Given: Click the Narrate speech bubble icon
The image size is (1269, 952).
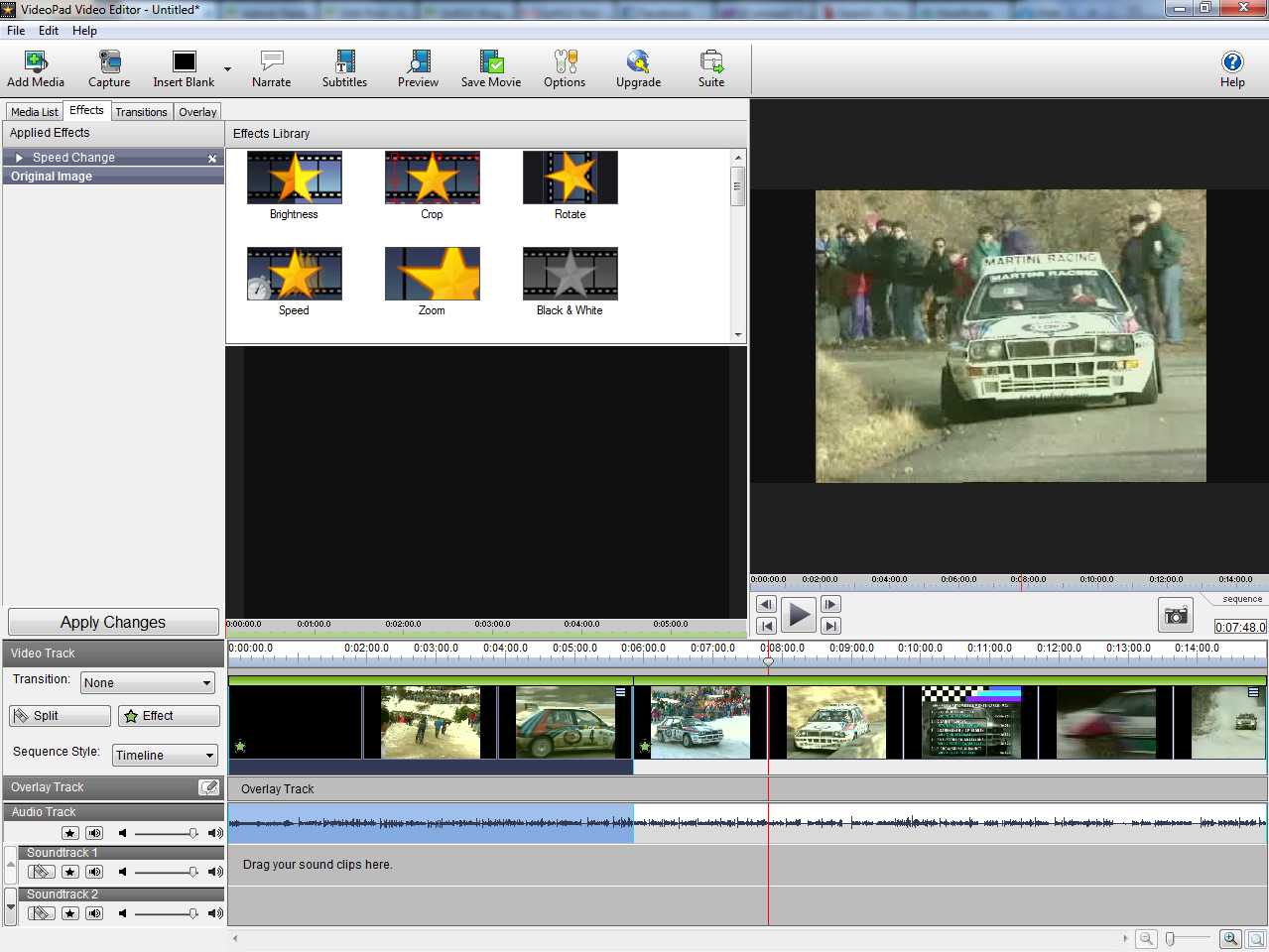Looking at the screenshot, I should [271, 62].
